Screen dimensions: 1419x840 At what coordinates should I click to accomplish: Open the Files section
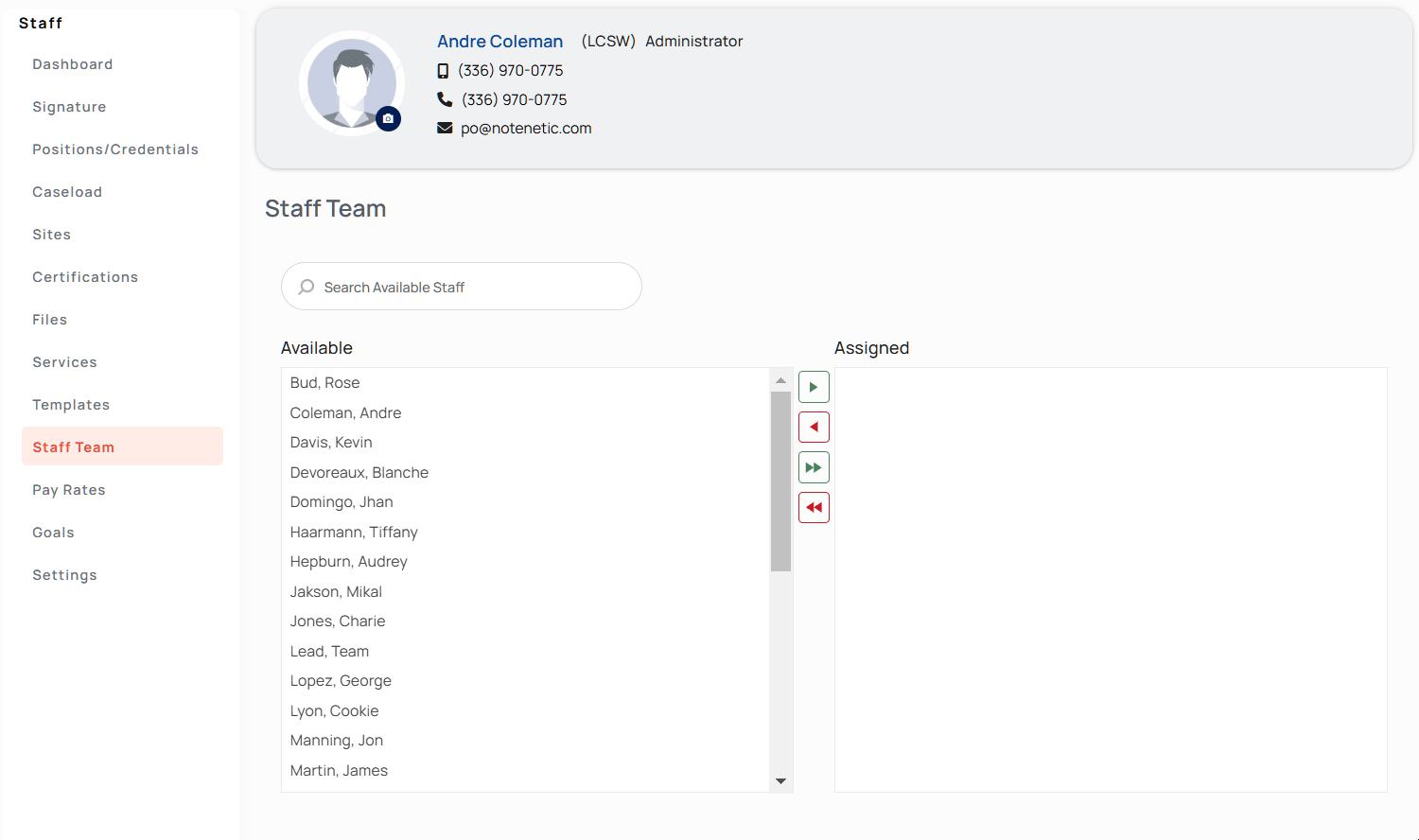tap(49, 320)
